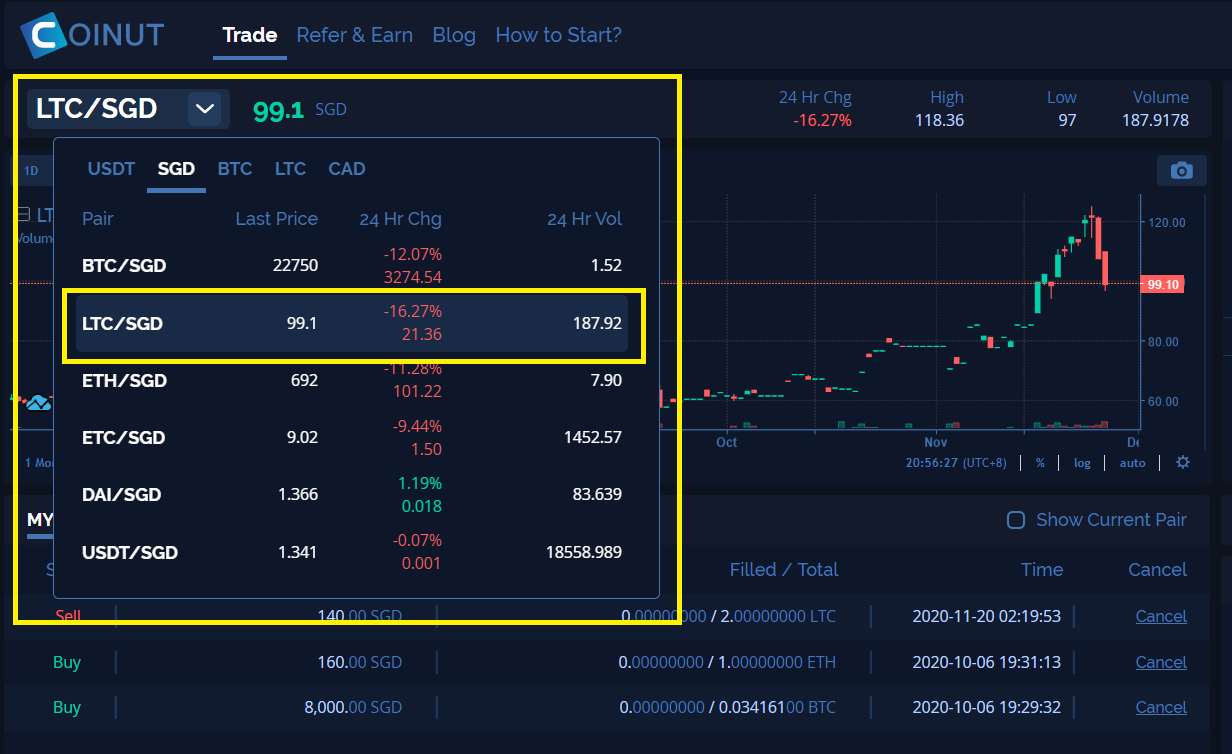Image resolution: width=1232 pixels, height=754 pixels.
Task: Go to the Blog link
Action: pyautogui.click(x=454, y=35)
